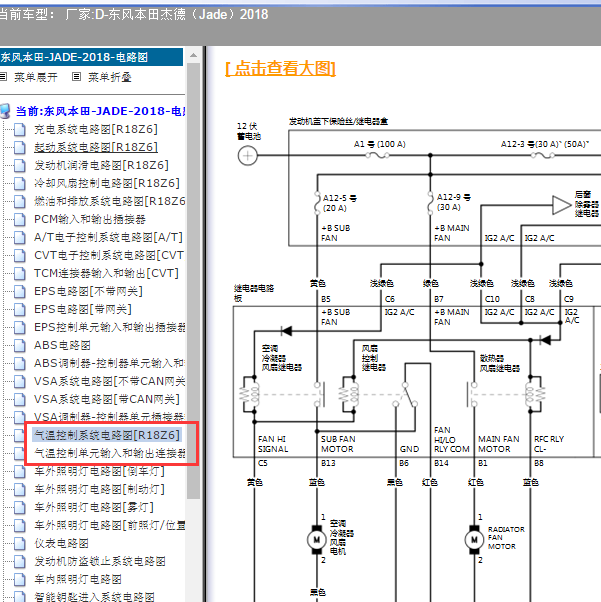Open 起动系统电路图[R18Z6] diagram
This screenshot has height=602, width=601.
(95, 147)
